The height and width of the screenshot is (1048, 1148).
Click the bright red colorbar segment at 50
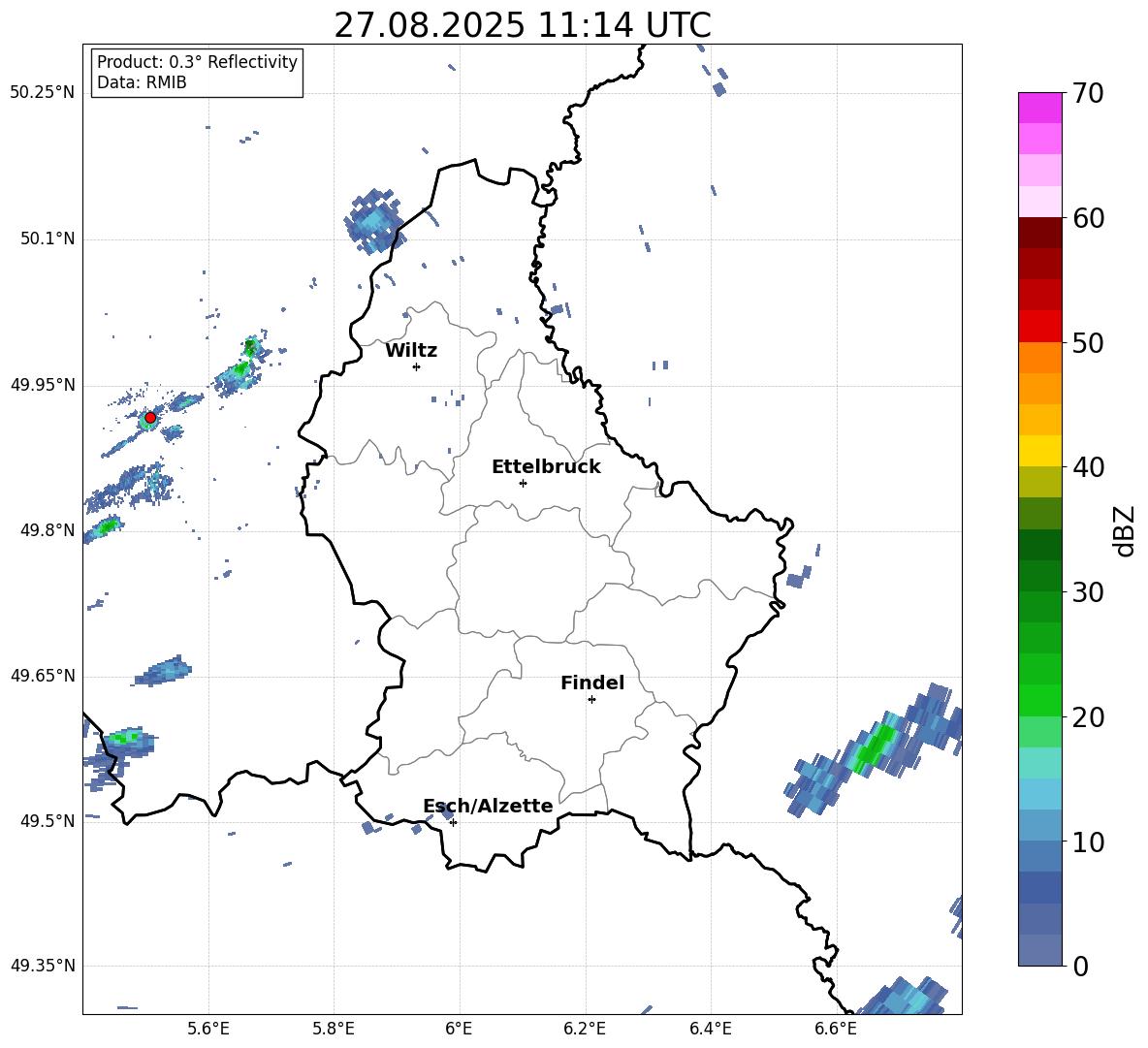(1039, 327)
